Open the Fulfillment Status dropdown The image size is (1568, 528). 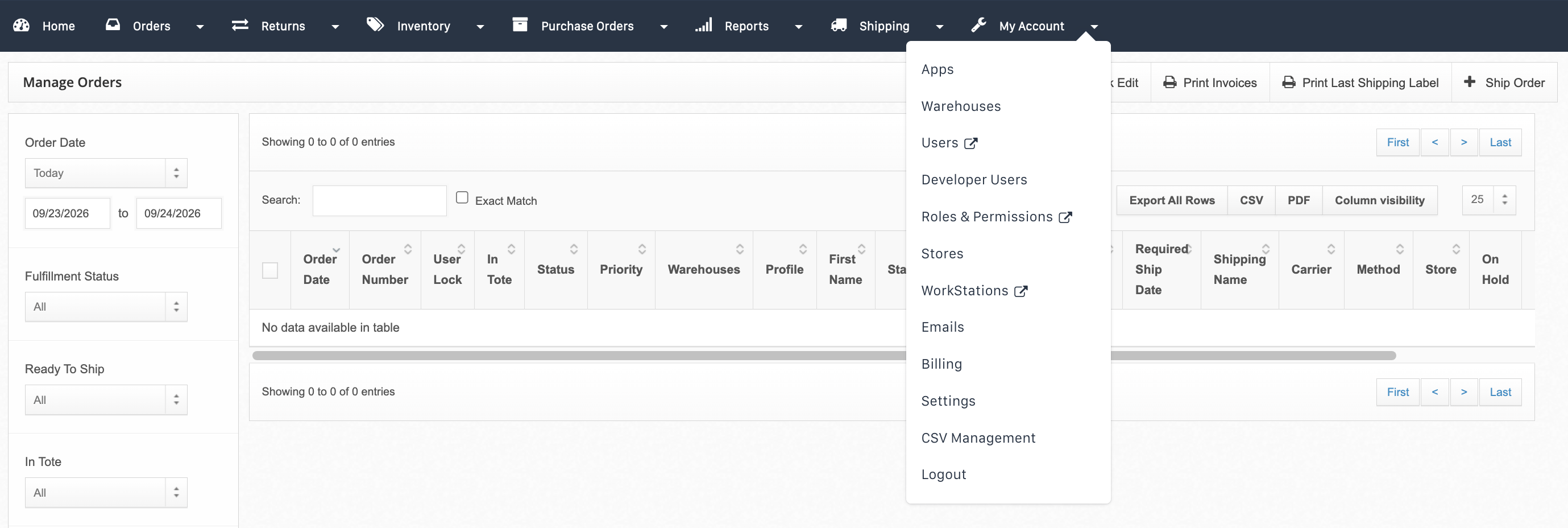[106, 306]
